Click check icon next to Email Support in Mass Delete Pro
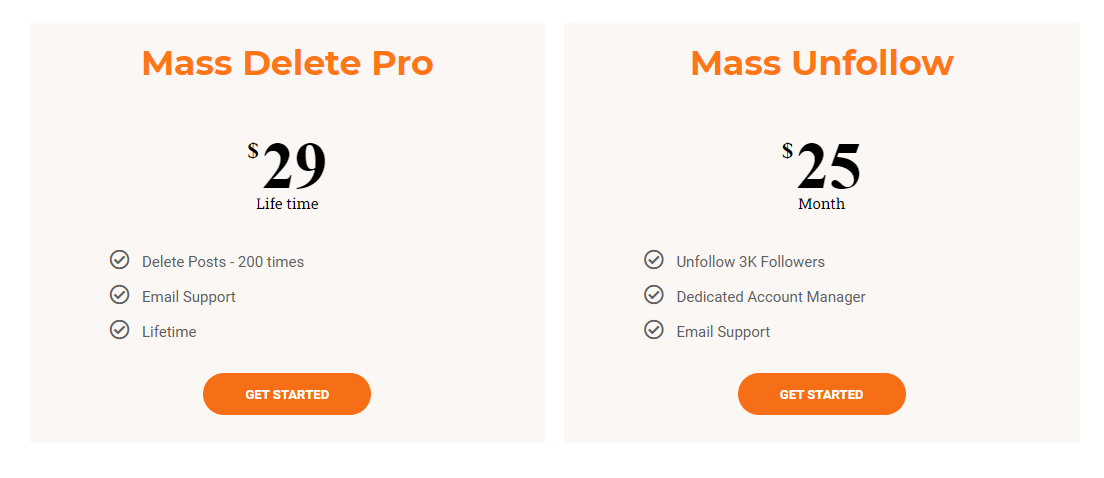The image size is (1104, 478). [x=120, y=295]
